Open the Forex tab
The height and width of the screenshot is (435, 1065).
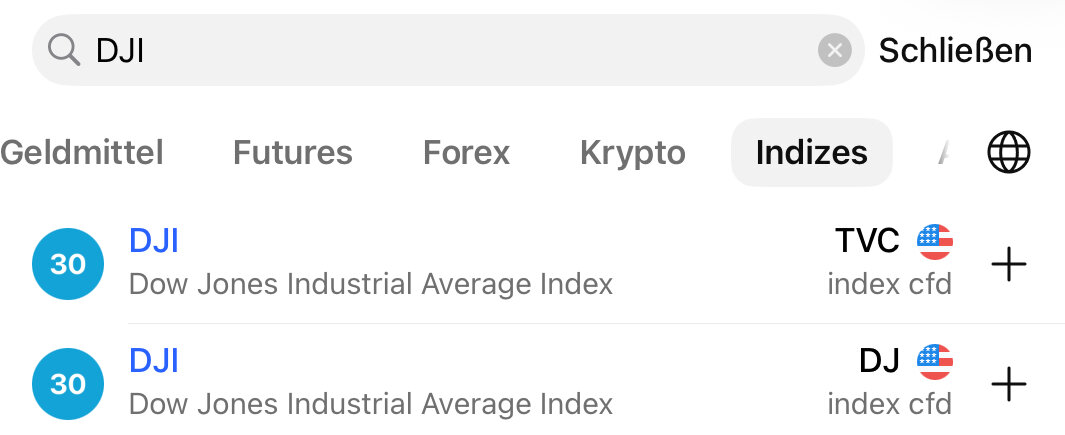[466, 152]
